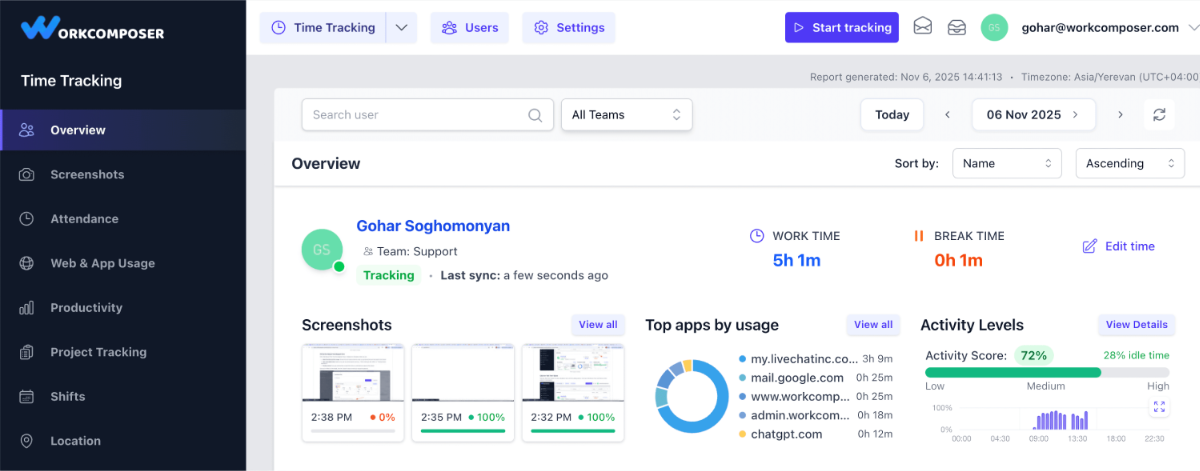Open Overview in the sidebar
This screenshot has width=1200, height=471.
point(123,130)
